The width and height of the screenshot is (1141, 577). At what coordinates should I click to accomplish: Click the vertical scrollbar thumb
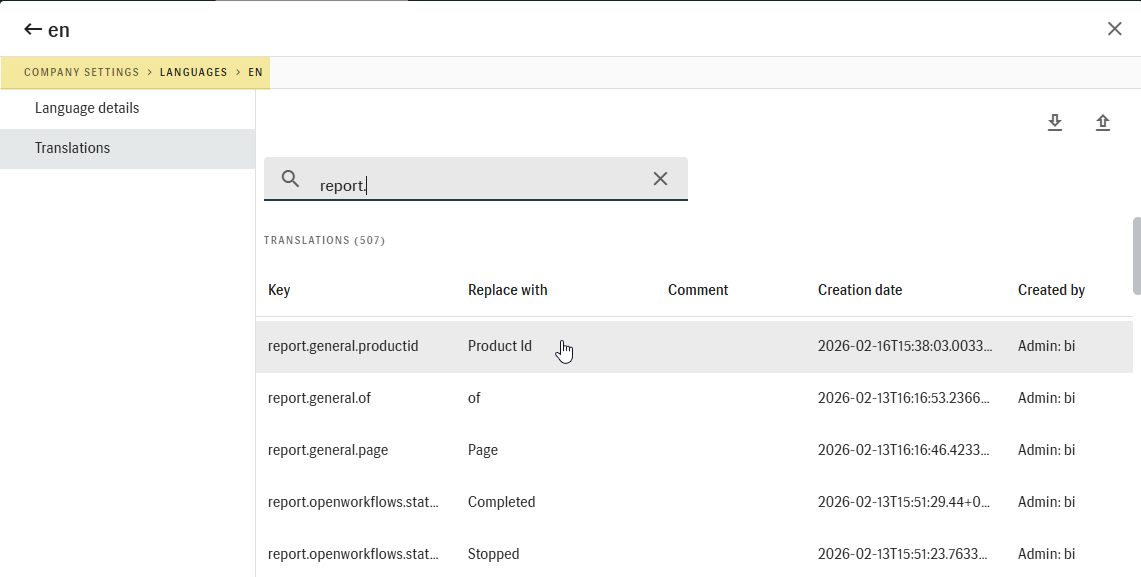1136,256
